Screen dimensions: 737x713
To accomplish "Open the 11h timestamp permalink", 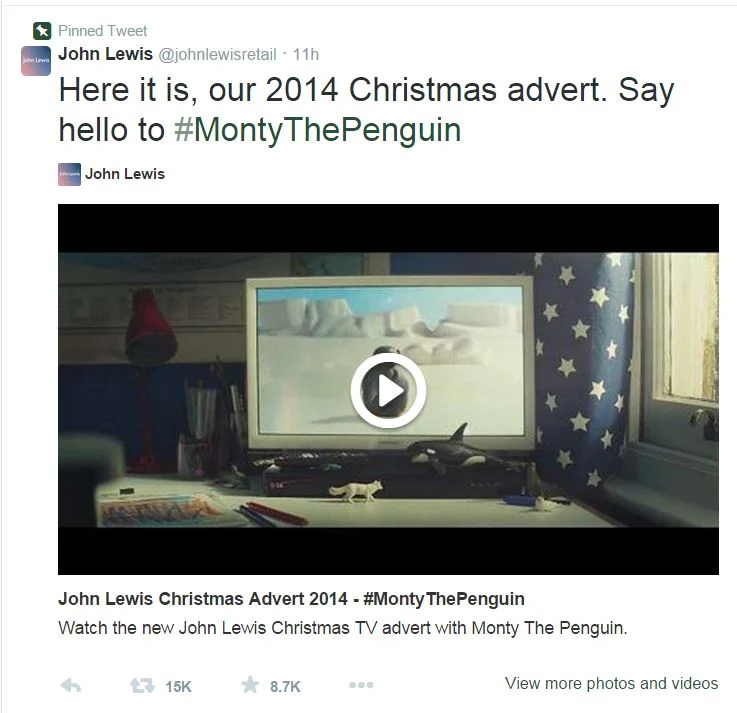I will coord(306,55).
